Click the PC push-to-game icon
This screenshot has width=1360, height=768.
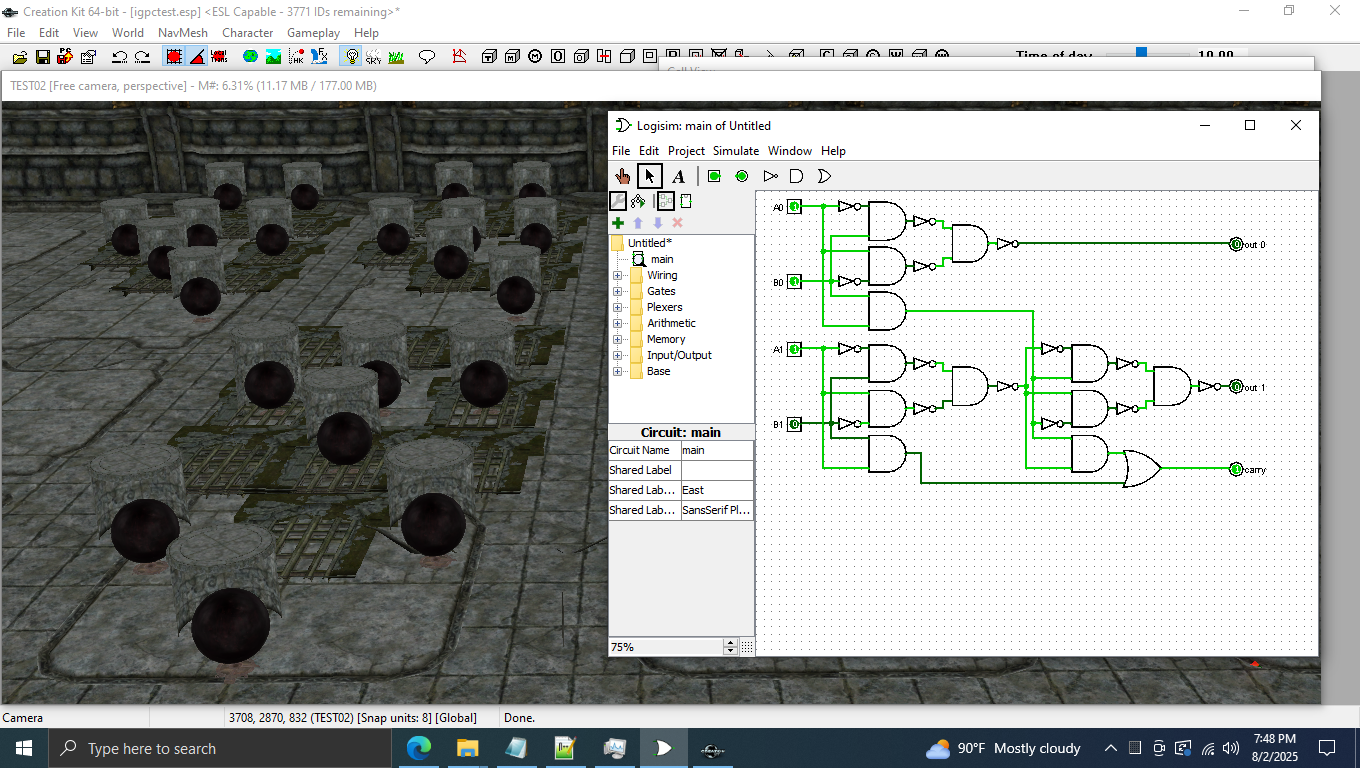(x=65, y=57)
